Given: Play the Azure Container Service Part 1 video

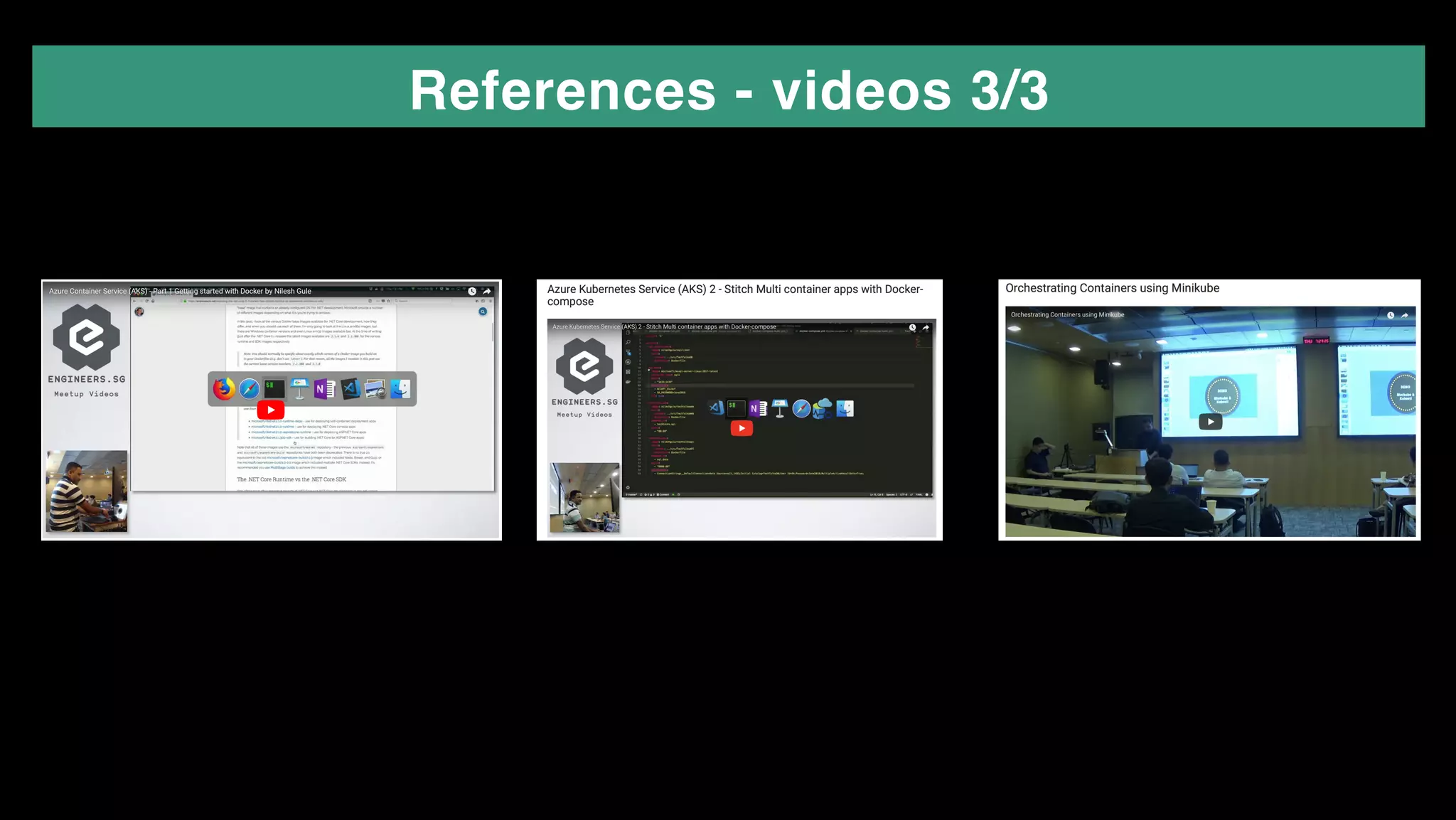Looking at the screenshot, I should tap(271, 410).
